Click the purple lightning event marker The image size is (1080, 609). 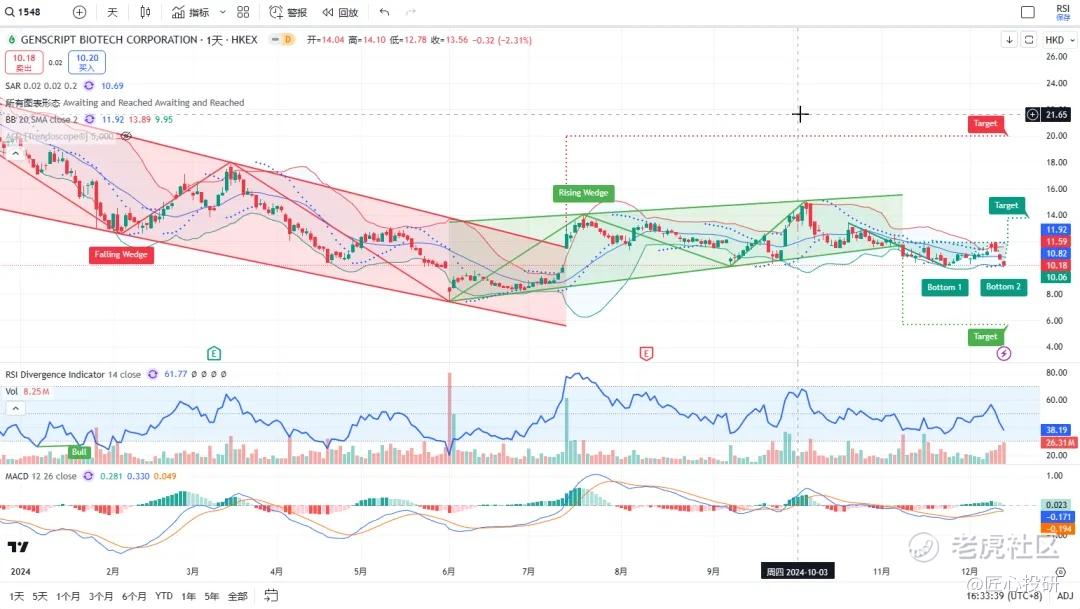point(1004,353)
